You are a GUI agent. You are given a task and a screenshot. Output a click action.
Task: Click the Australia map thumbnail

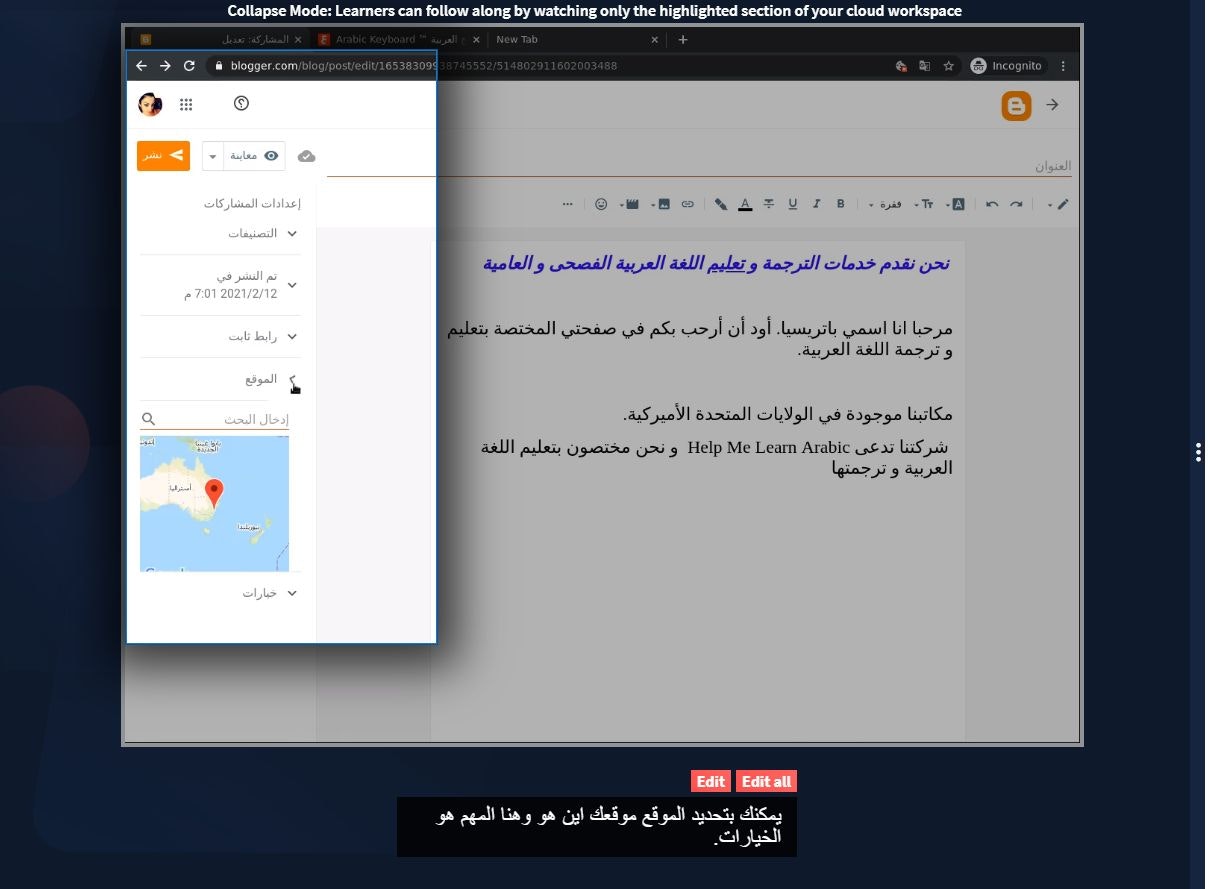[x=214, y=504]
